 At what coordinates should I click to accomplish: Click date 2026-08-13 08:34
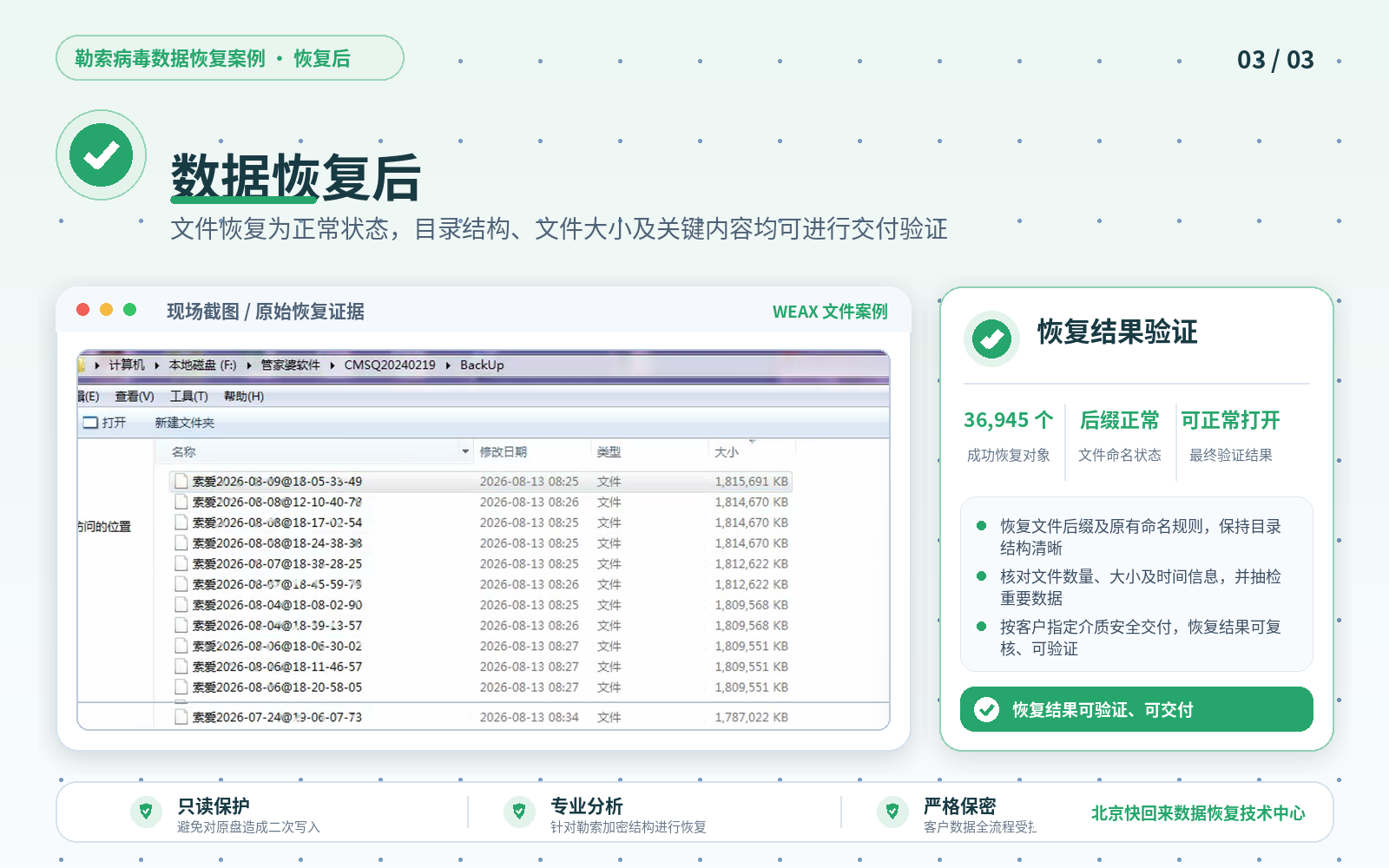(x=529, y=717)
